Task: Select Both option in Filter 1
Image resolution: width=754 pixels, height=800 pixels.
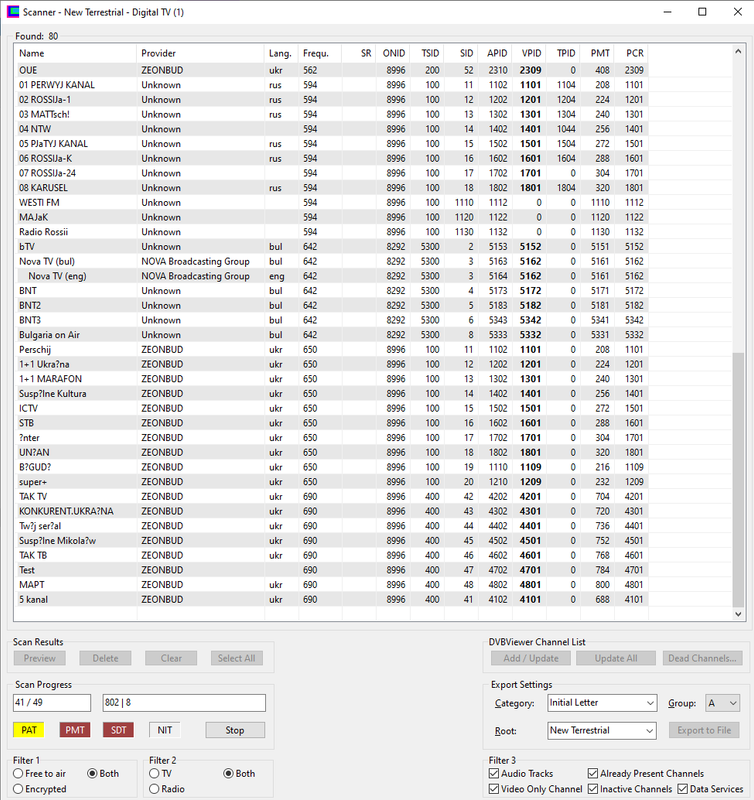Action: [x=103, y=773]
